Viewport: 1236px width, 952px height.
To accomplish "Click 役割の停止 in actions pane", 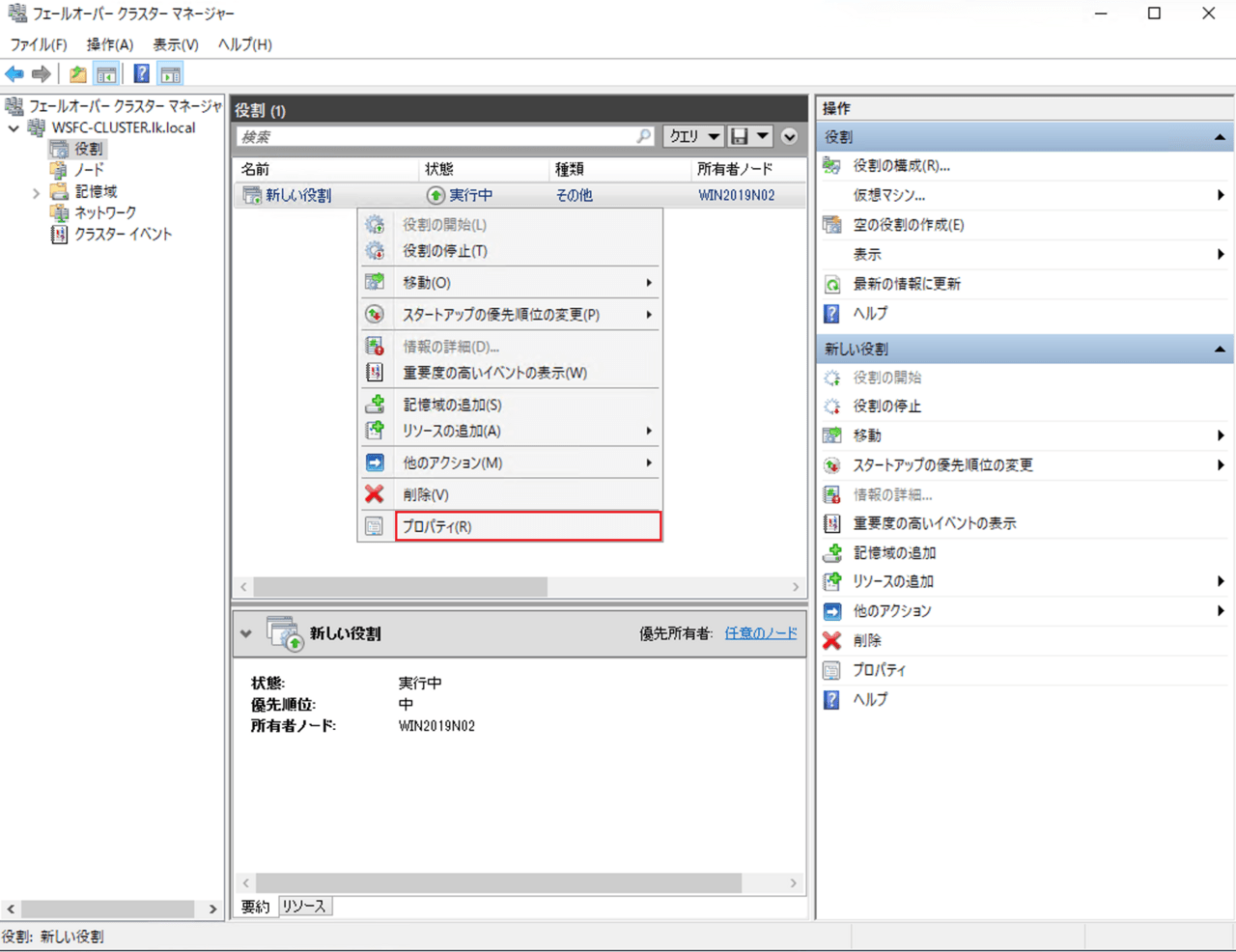I will pos(886,406).
